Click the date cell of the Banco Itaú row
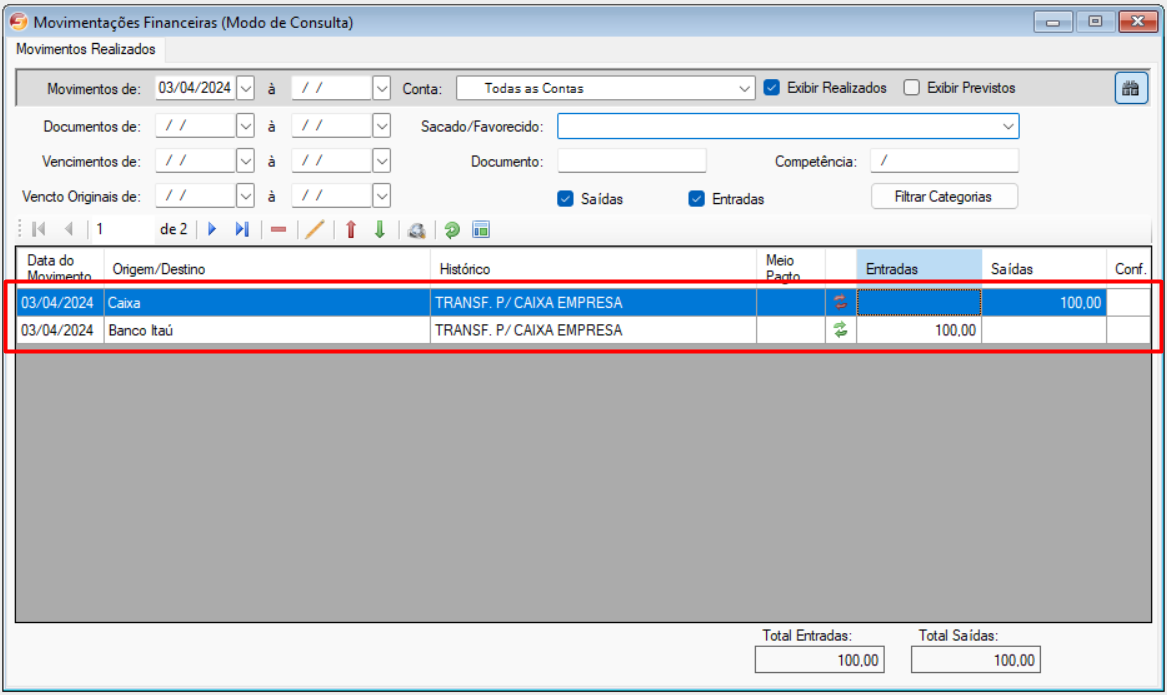Image resolution: width=1167 pixels, height=695 pixels. click(60, 330)
